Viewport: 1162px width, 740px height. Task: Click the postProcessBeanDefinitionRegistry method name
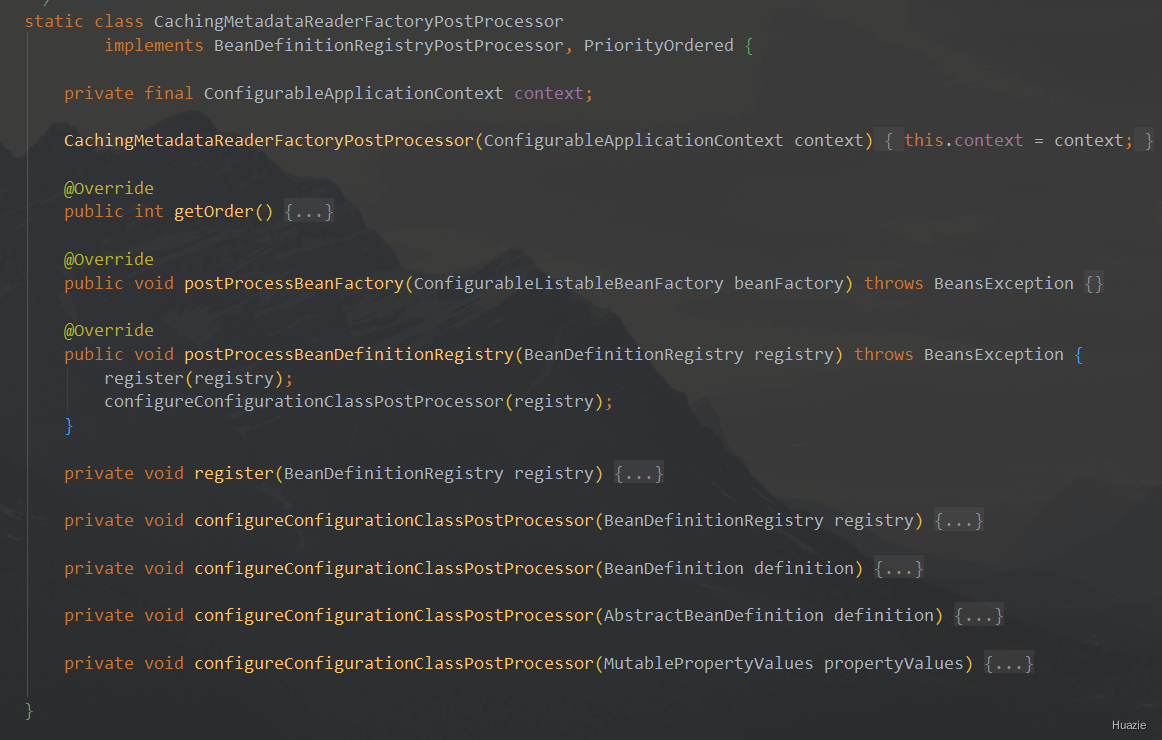click(x=348, y=355)
